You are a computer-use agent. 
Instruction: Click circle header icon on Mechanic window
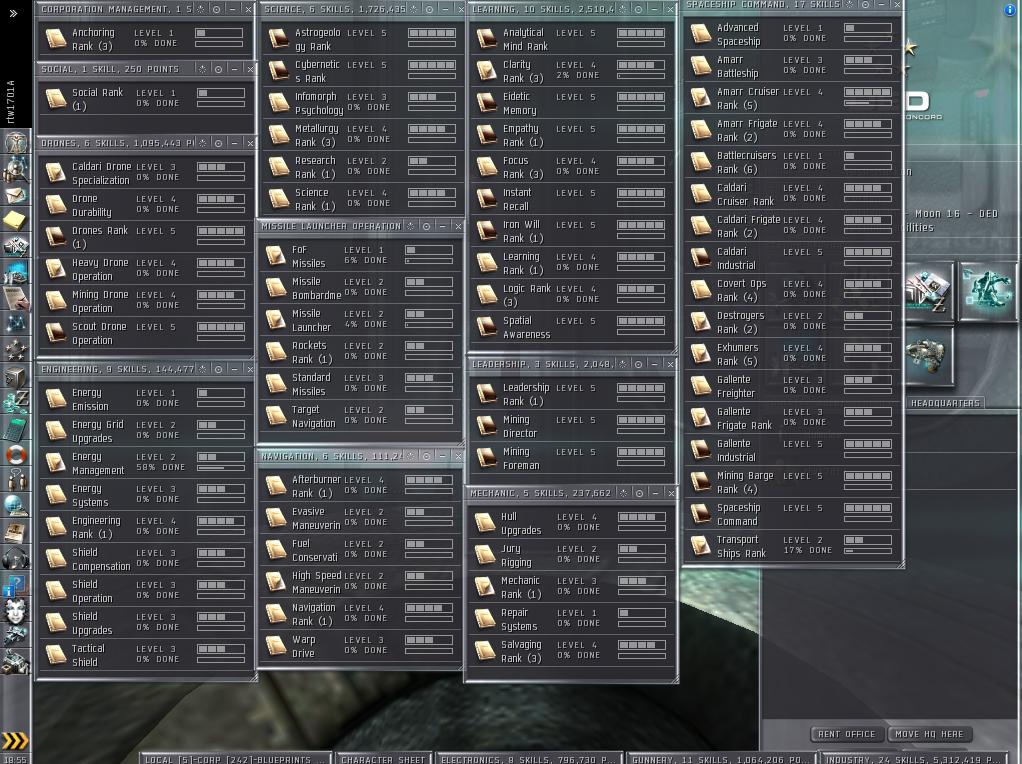(x=639, y=493)
